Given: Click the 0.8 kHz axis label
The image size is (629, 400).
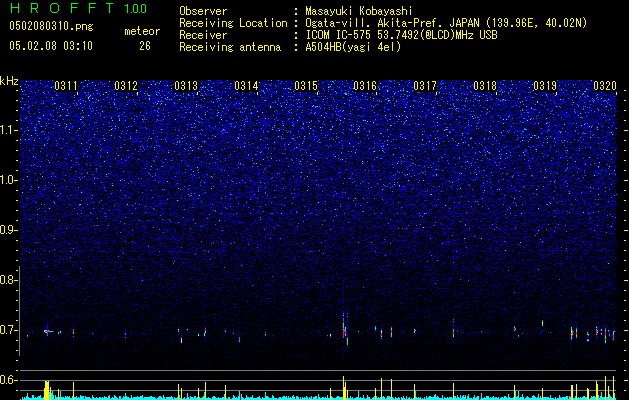Looking at the screenshot, I should pos(9,280).
